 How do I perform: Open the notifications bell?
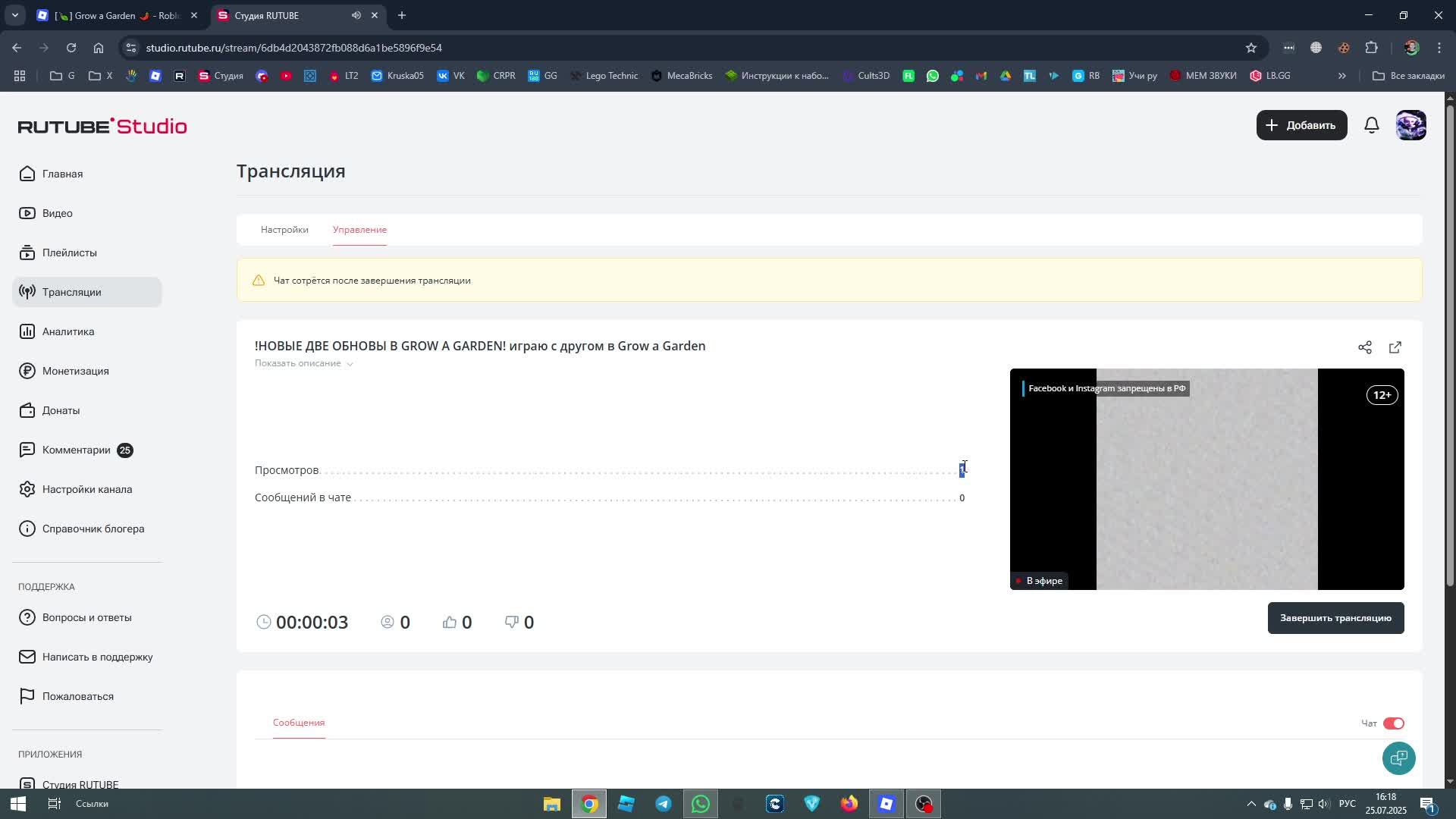pos(1371,125)
